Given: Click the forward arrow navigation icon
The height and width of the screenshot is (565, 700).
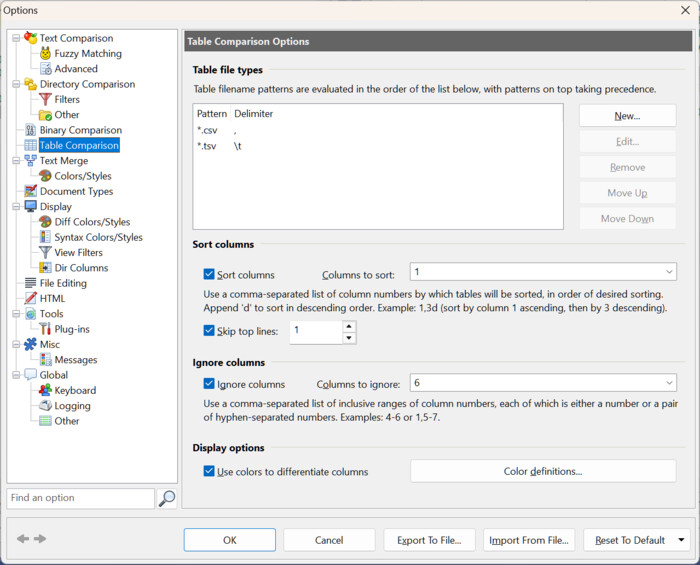Looking at the screenshot, I should (x=40, y=539).
